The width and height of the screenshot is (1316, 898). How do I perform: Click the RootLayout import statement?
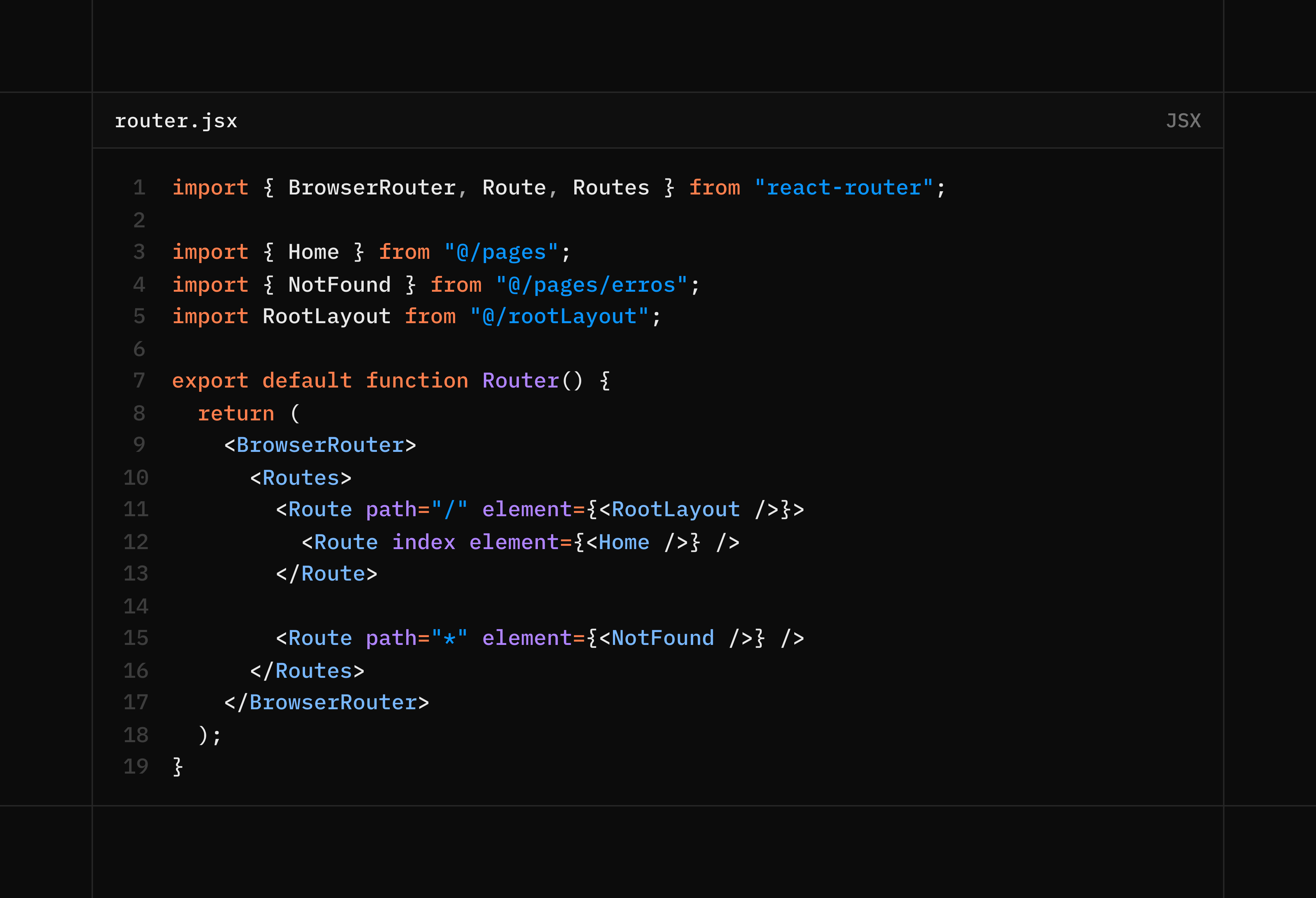pyautogui.click(x=326, y=316)
